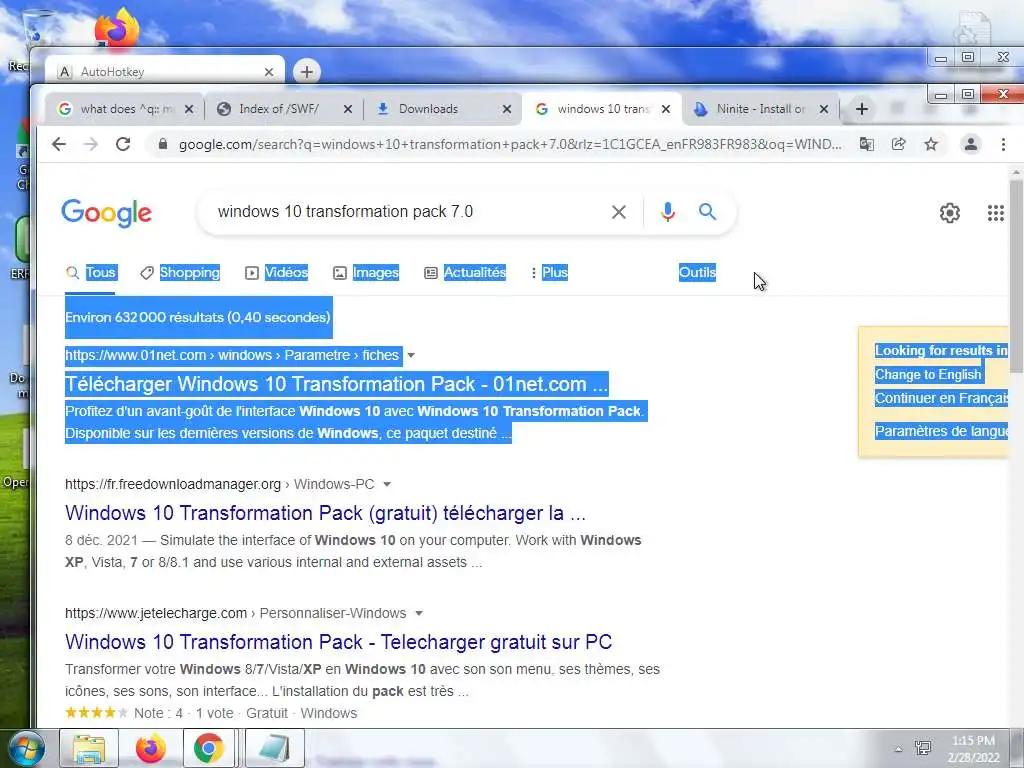Viewport: 1024px width, 768px height.
Task: Open the Chrome profile avatar
Action: point(971,144)
